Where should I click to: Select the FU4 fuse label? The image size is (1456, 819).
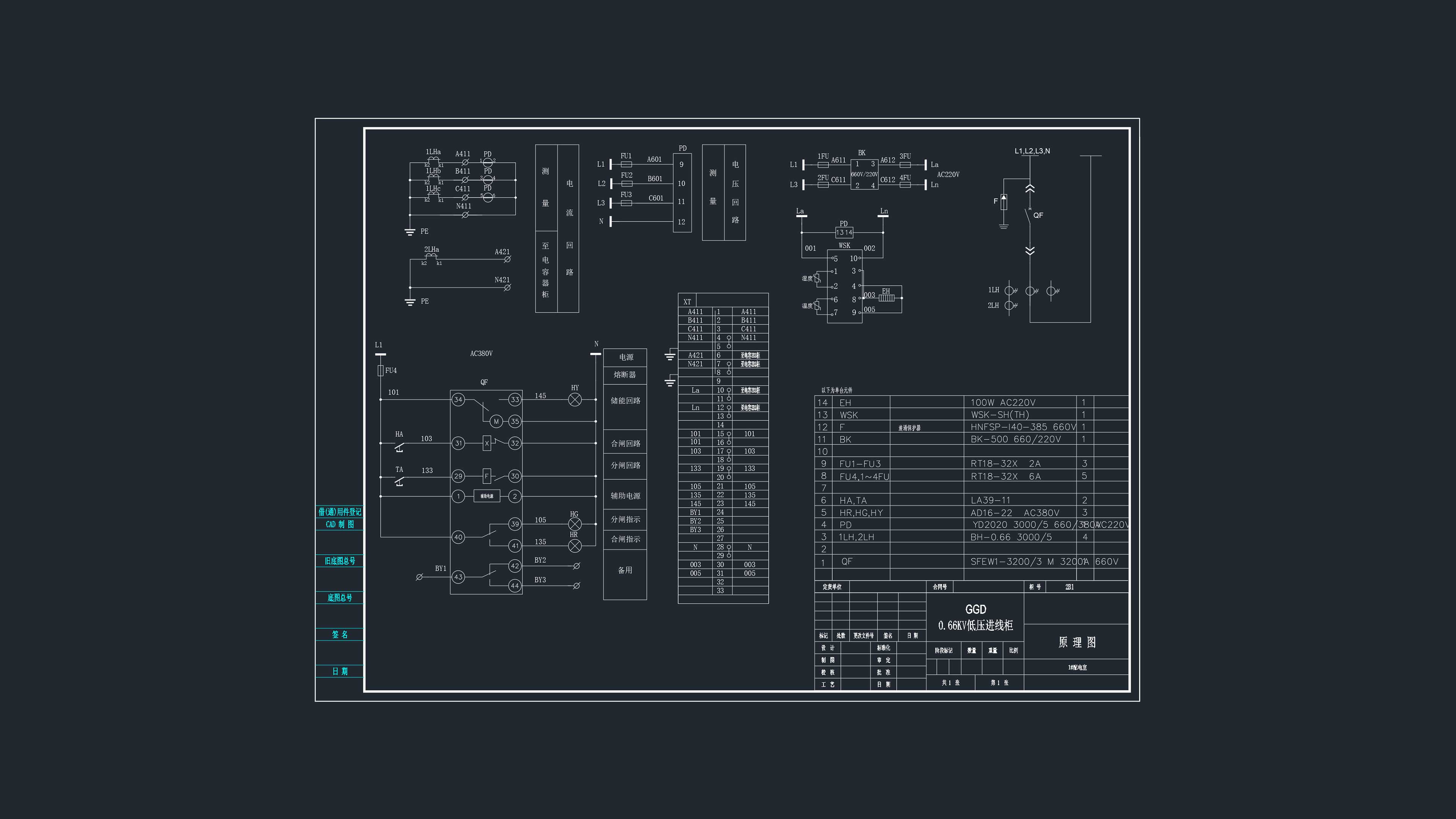pyautogui.click(x=391, y=371)
